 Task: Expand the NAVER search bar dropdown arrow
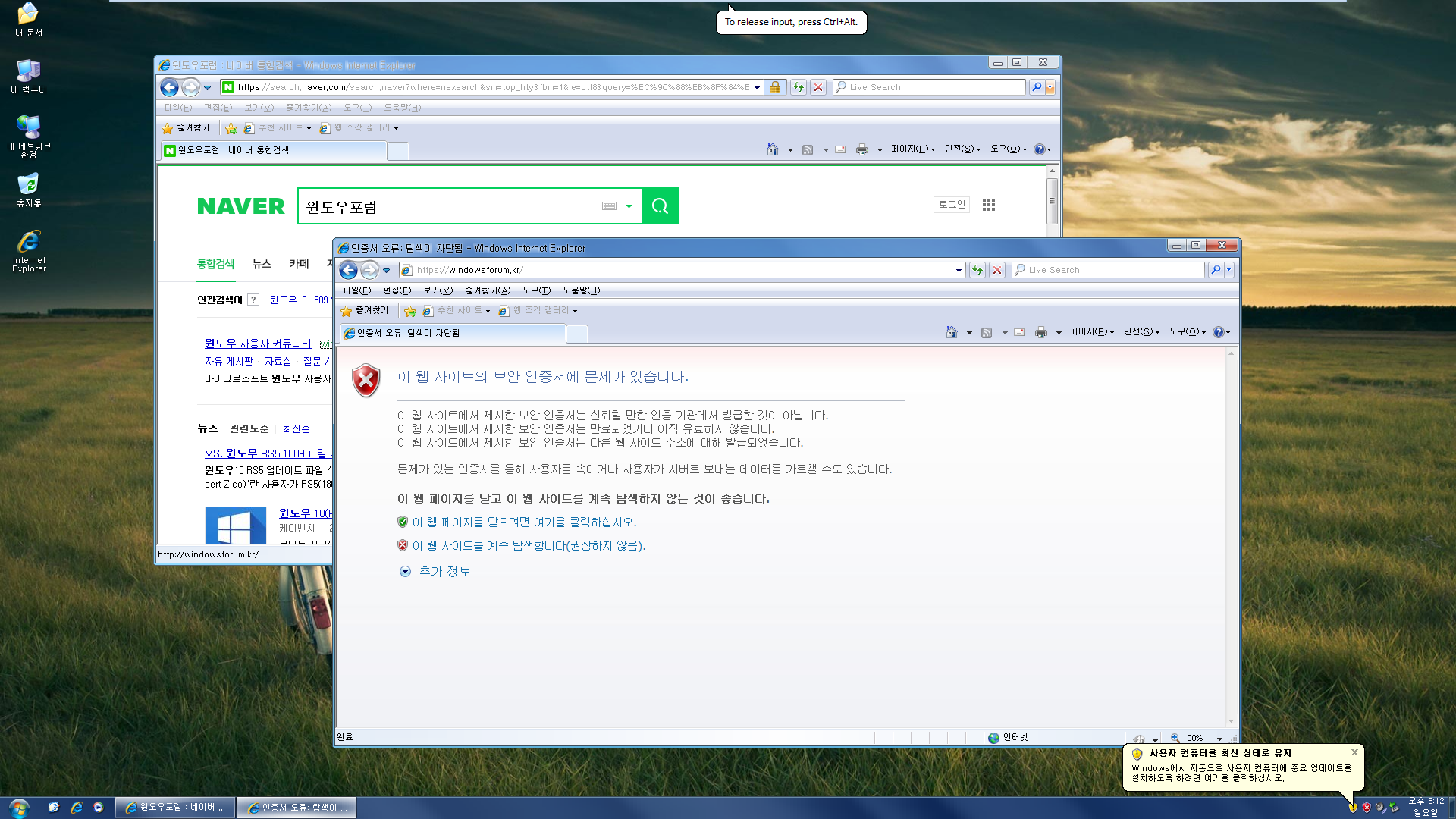click(627, 206)
